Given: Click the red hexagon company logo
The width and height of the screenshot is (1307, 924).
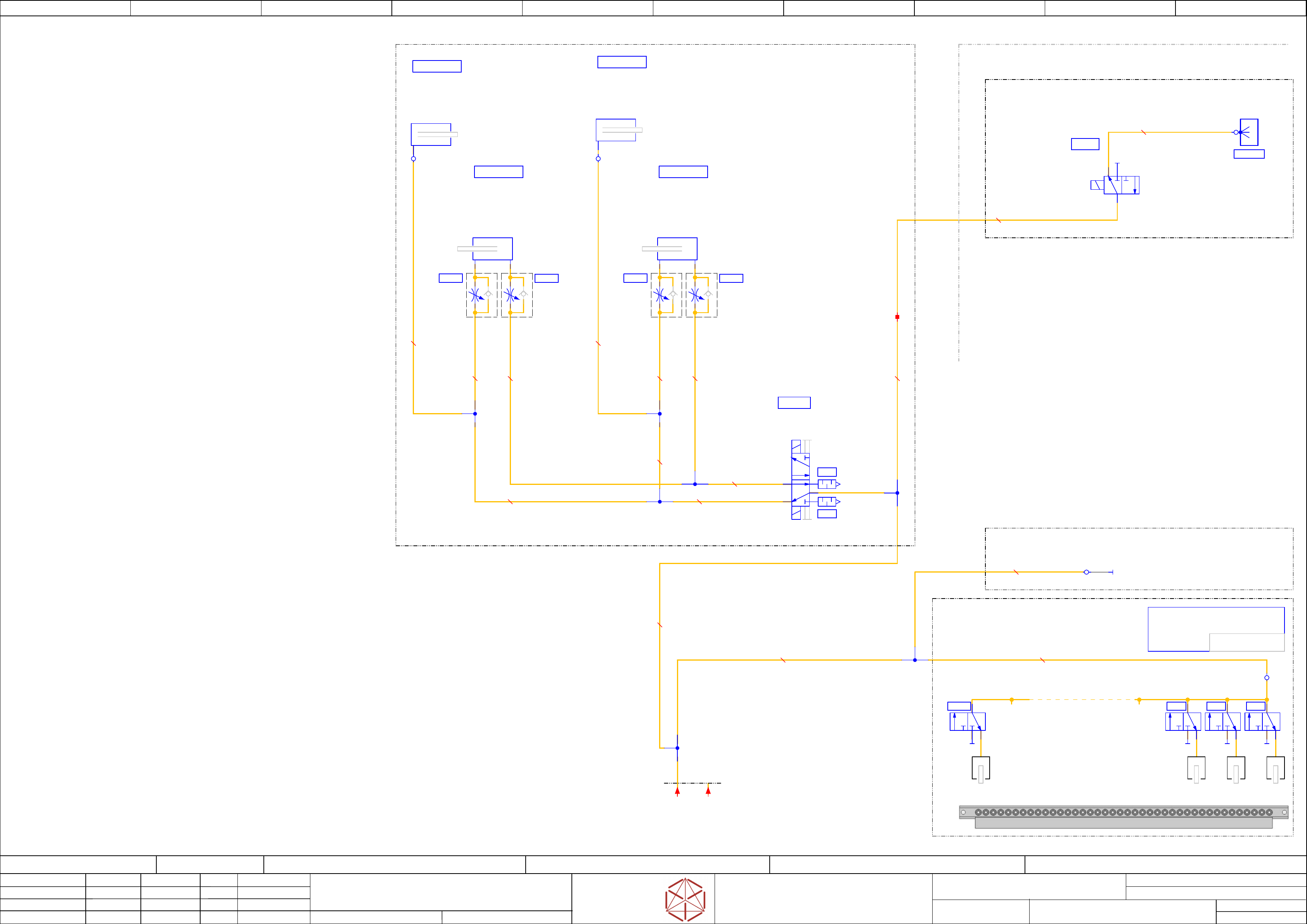Looking at the screenshot, I should pyautogui.click(x=685, y=900).
